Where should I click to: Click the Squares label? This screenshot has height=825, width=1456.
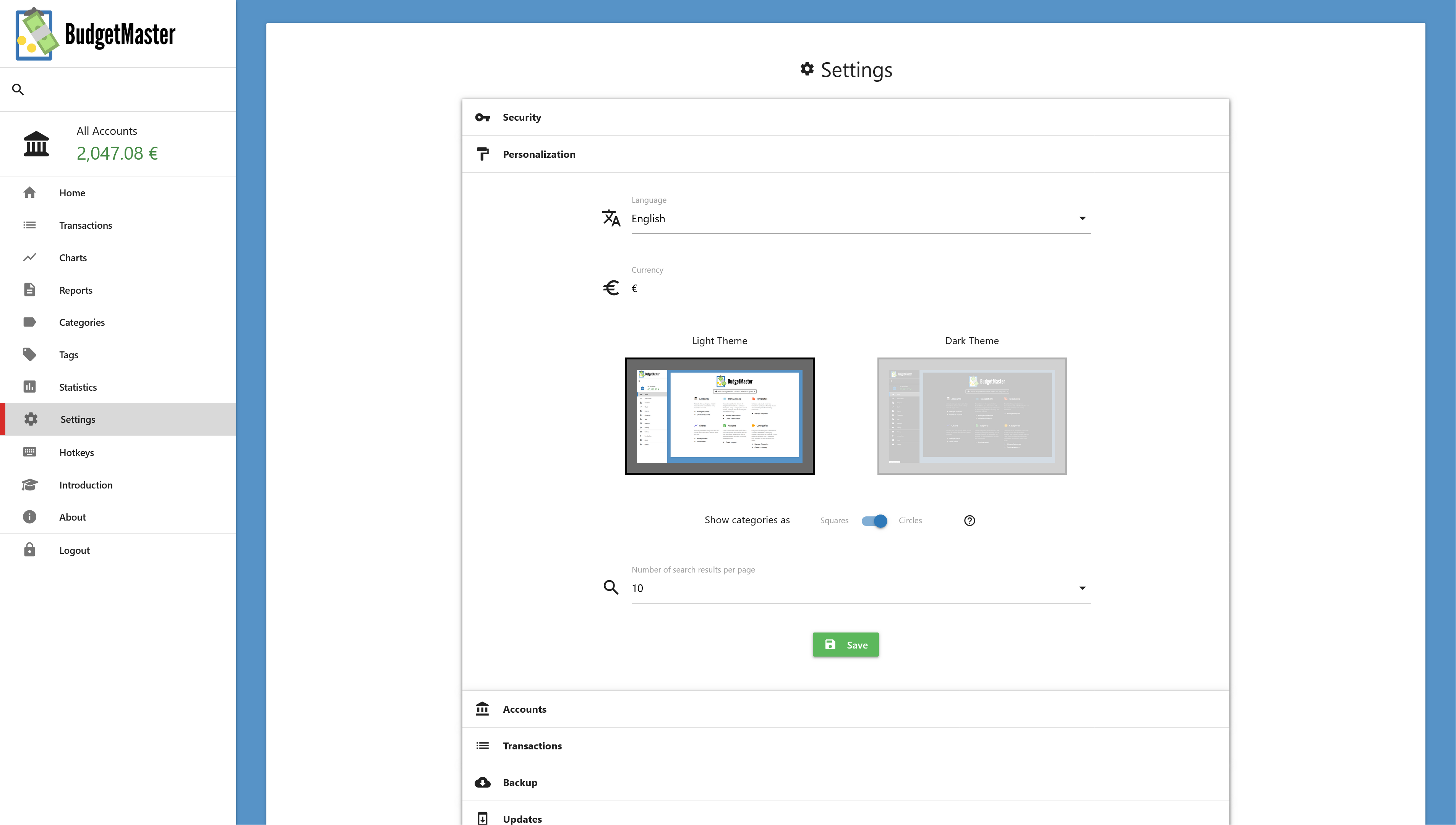coord(834,521)
